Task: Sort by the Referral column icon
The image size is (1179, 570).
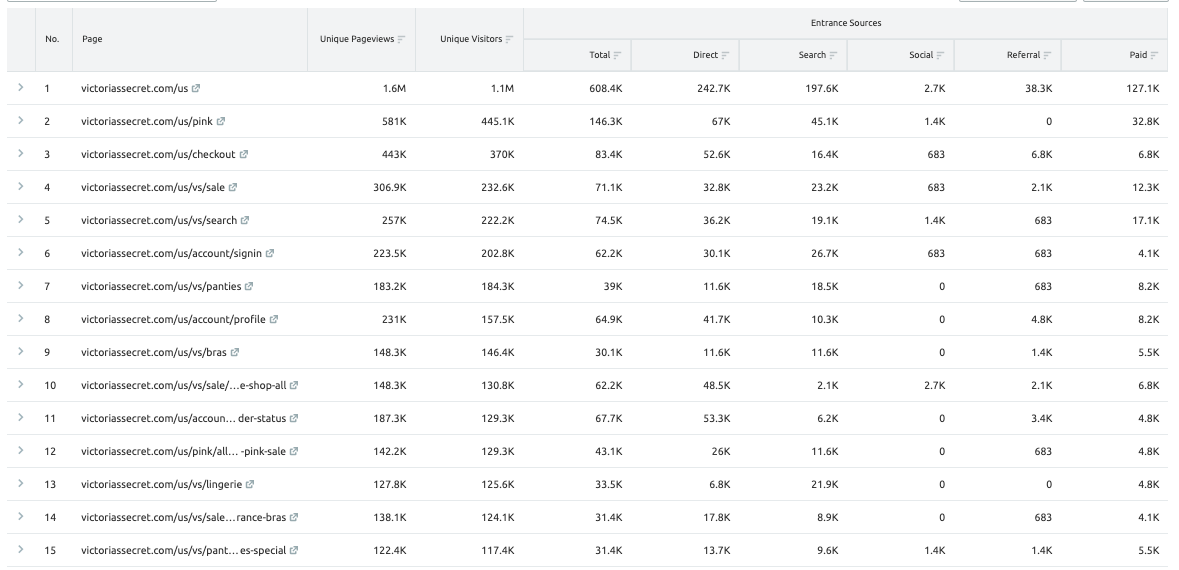Action: tap(1047, 55)
